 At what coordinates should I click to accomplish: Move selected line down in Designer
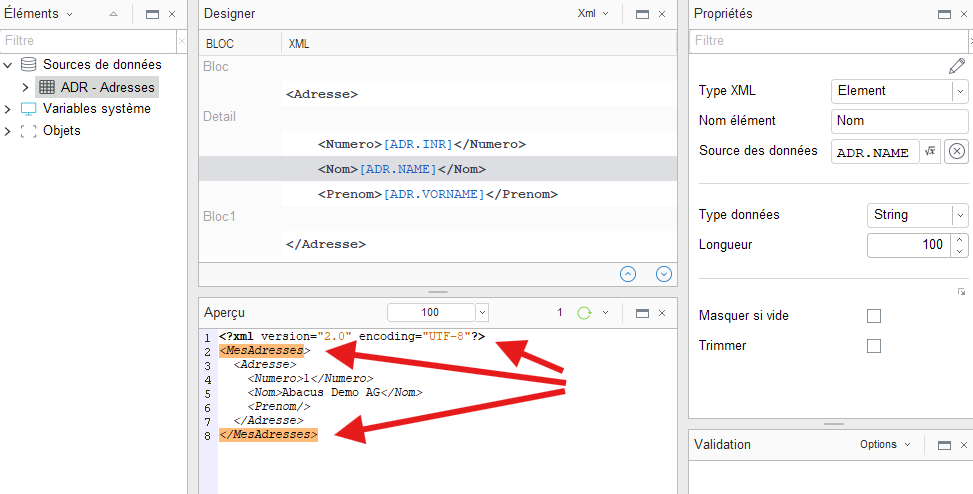click(x=664, y=274)
